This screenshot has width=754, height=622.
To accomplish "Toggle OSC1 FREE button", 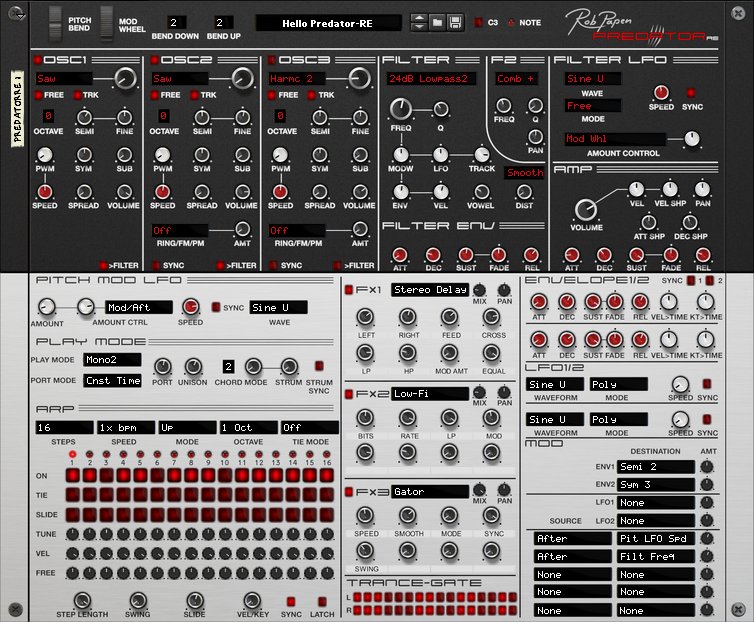I will point(39,95).
